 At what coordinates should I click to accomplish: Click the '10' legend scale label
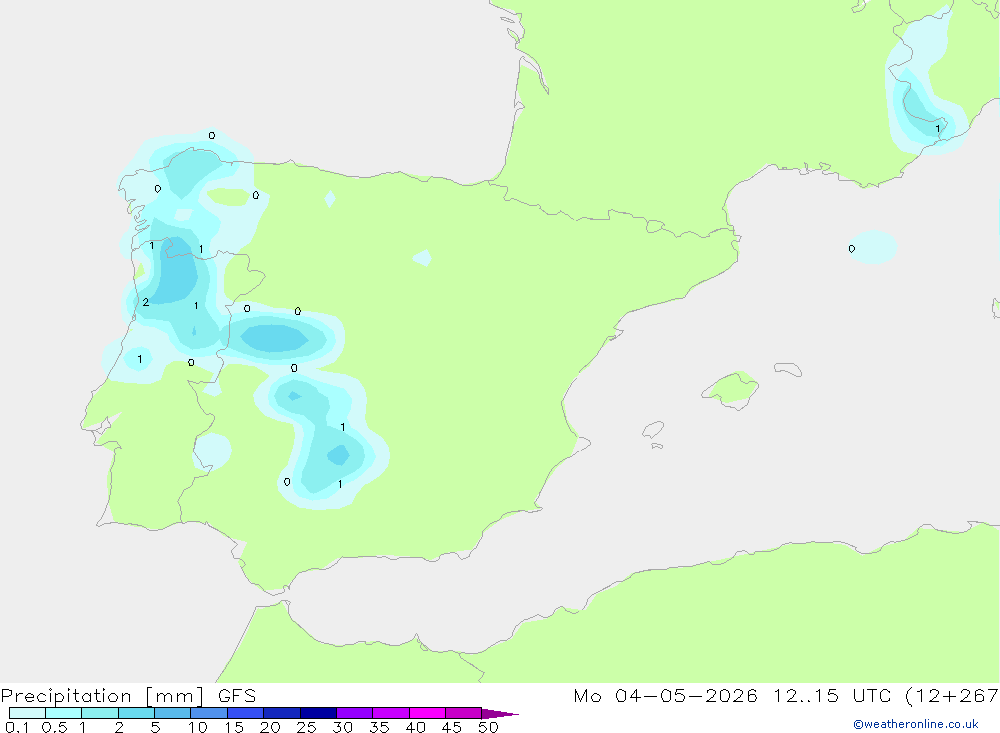coord(198,727)
